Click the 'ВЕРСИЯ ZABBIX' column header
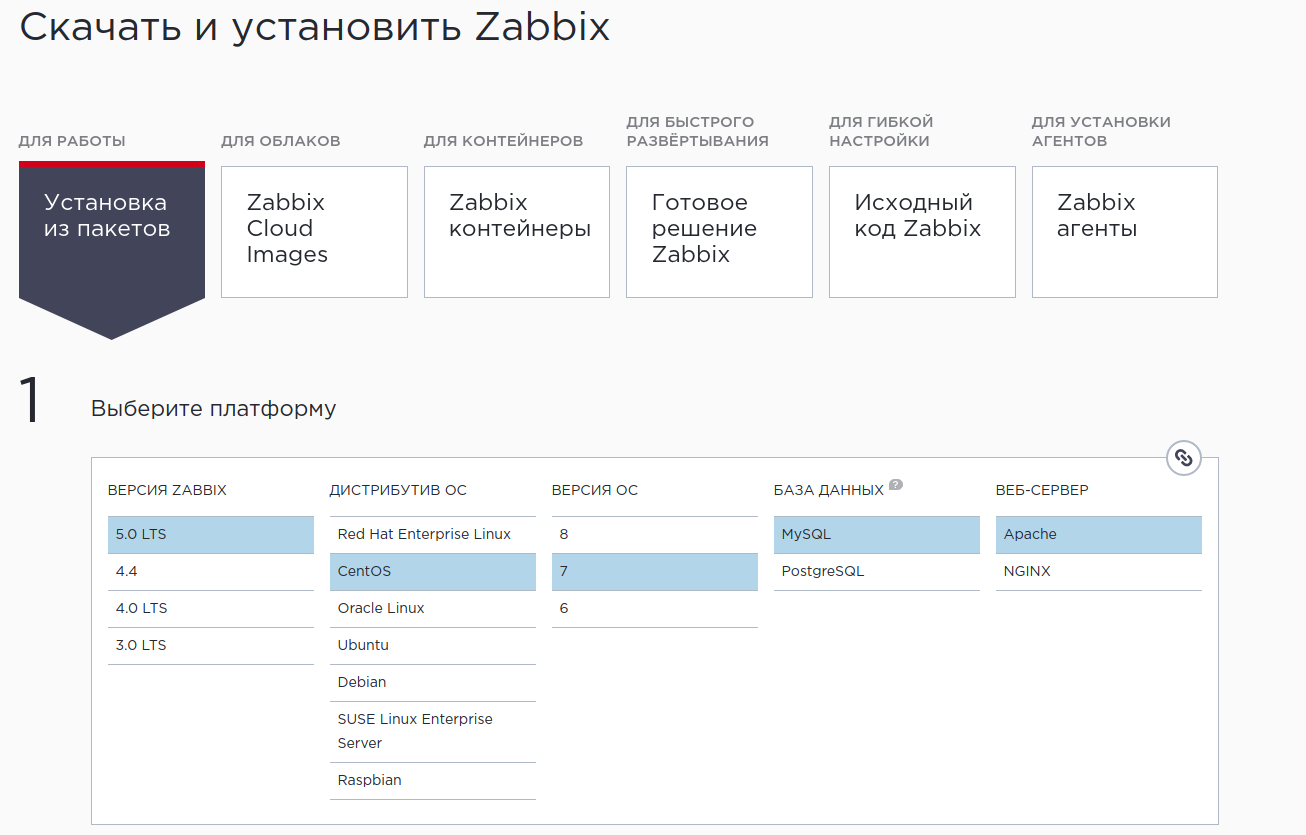 [x=167, y=491]
